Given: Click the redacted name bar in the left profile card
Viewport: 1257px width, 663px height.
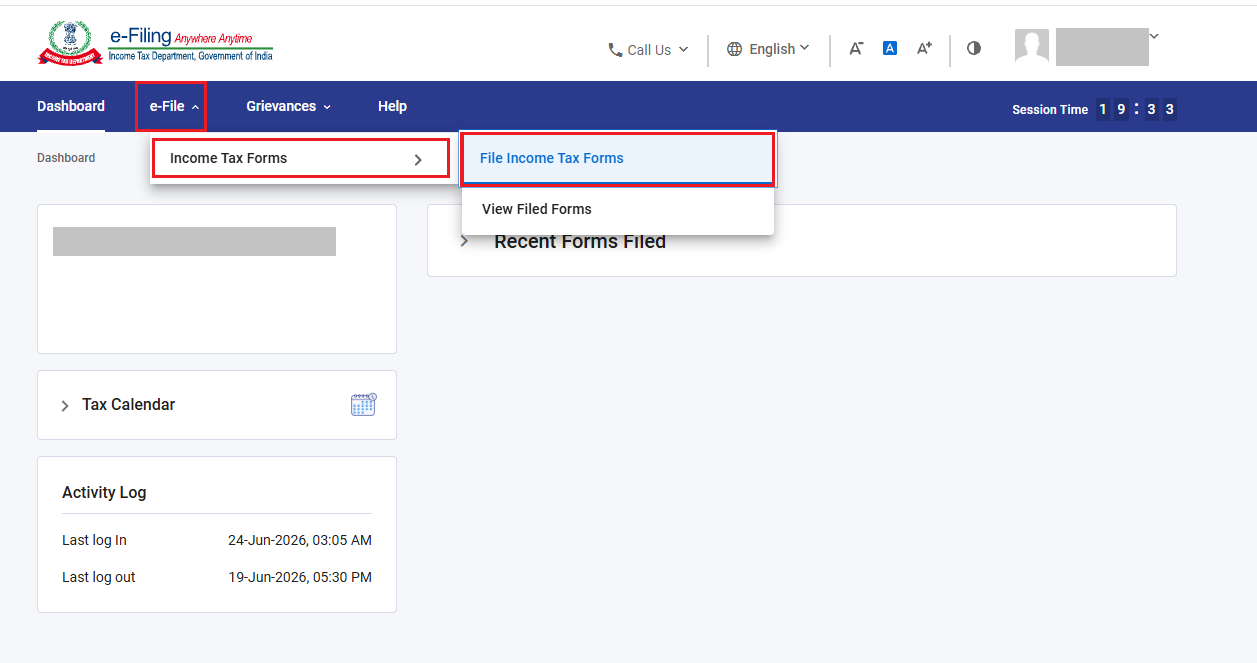Looking at the screenshot, I should [x=194, y=241].
